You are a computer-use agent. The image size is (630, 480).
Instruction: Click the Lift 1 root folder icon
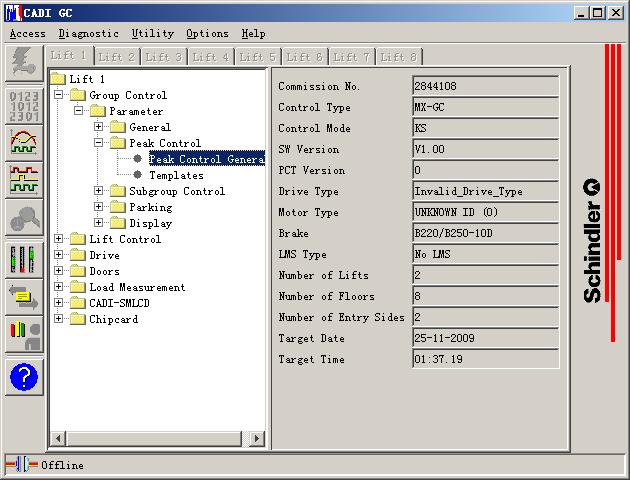(x=58, y=79)
